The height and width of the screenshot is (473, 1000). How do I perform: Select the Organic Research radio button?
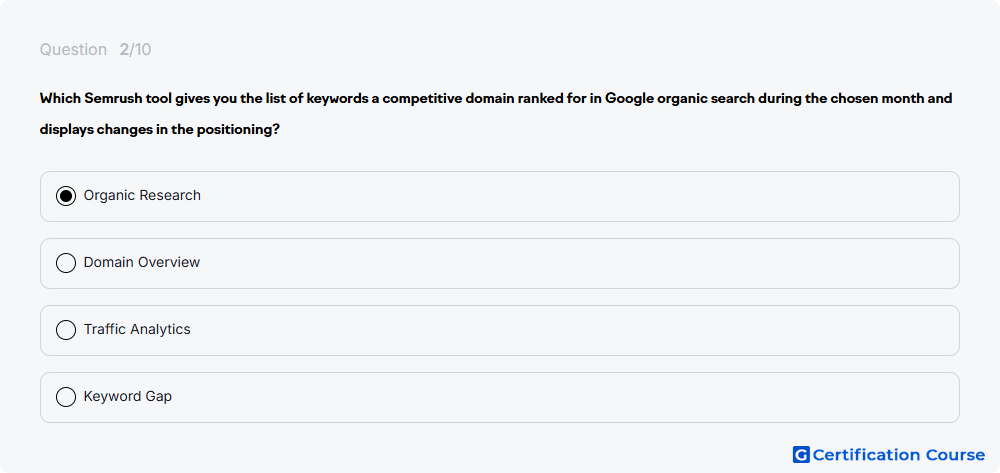click(66, 196)
